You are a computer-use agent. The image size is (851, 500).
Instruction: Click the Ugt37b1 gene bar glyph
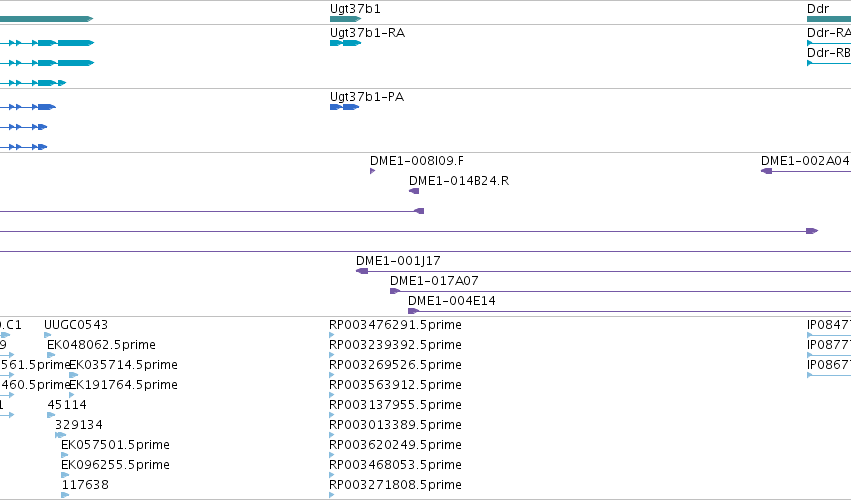coord(344,19)
